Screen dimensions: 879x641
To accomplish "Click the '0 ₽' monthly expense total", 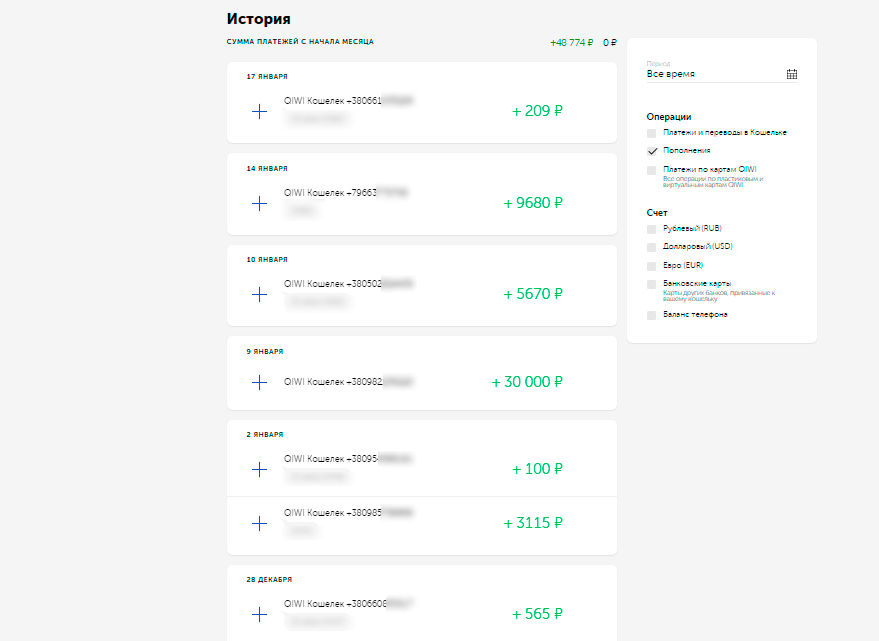I will click(x=610, y=43).
